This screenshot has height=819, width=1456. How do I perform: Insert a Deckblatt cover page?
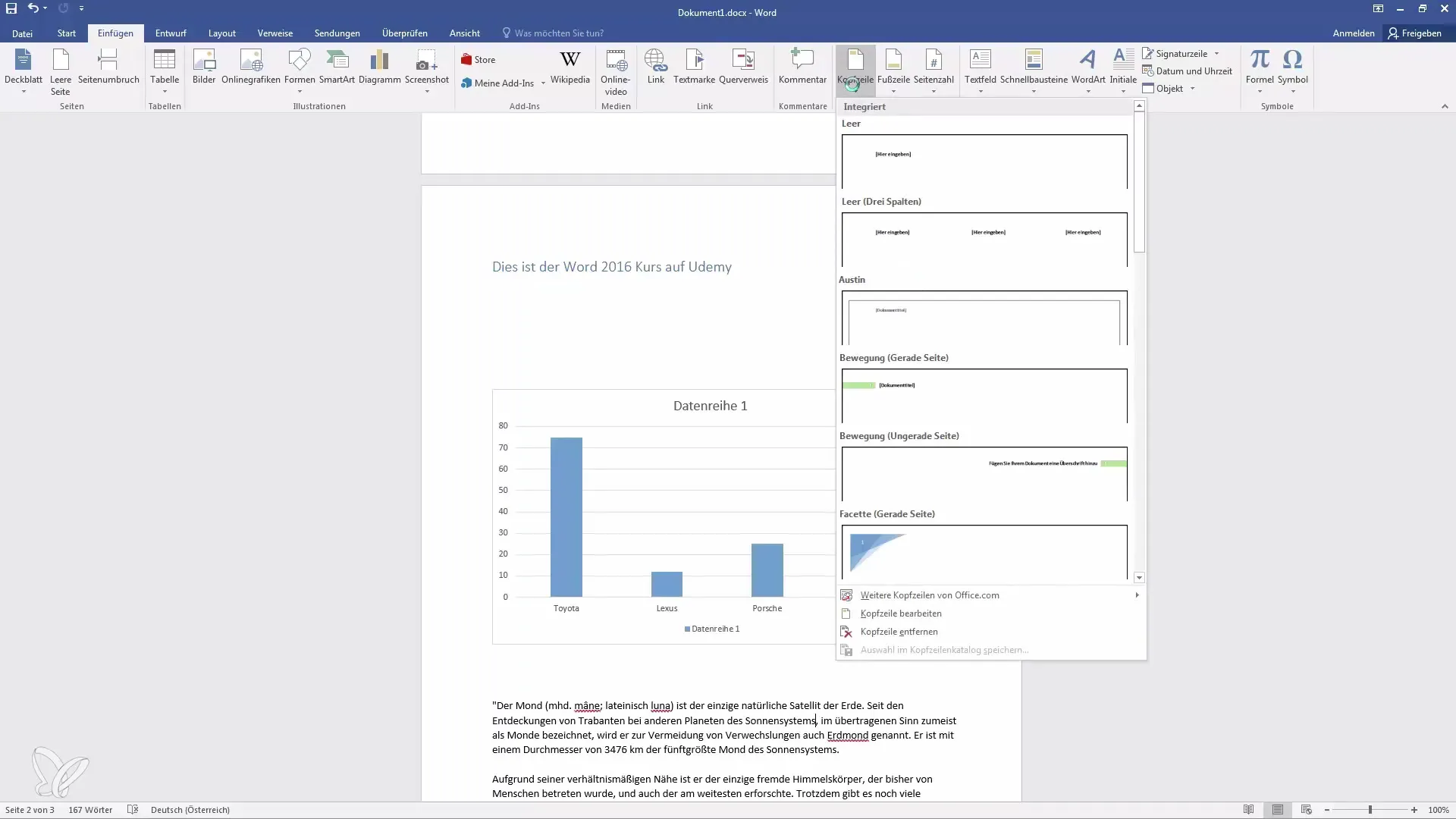click(x=24, y=71)
